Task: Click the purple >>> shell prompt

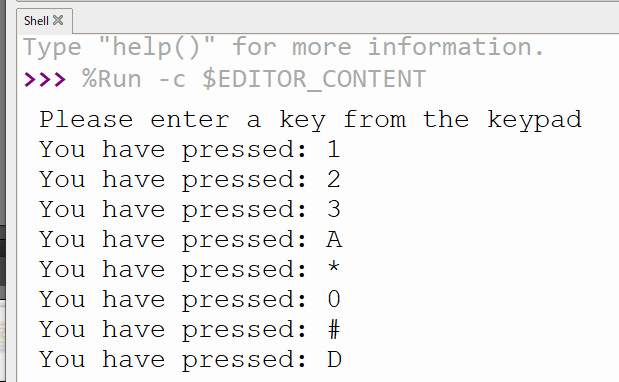Action: (x=45, y=79)
